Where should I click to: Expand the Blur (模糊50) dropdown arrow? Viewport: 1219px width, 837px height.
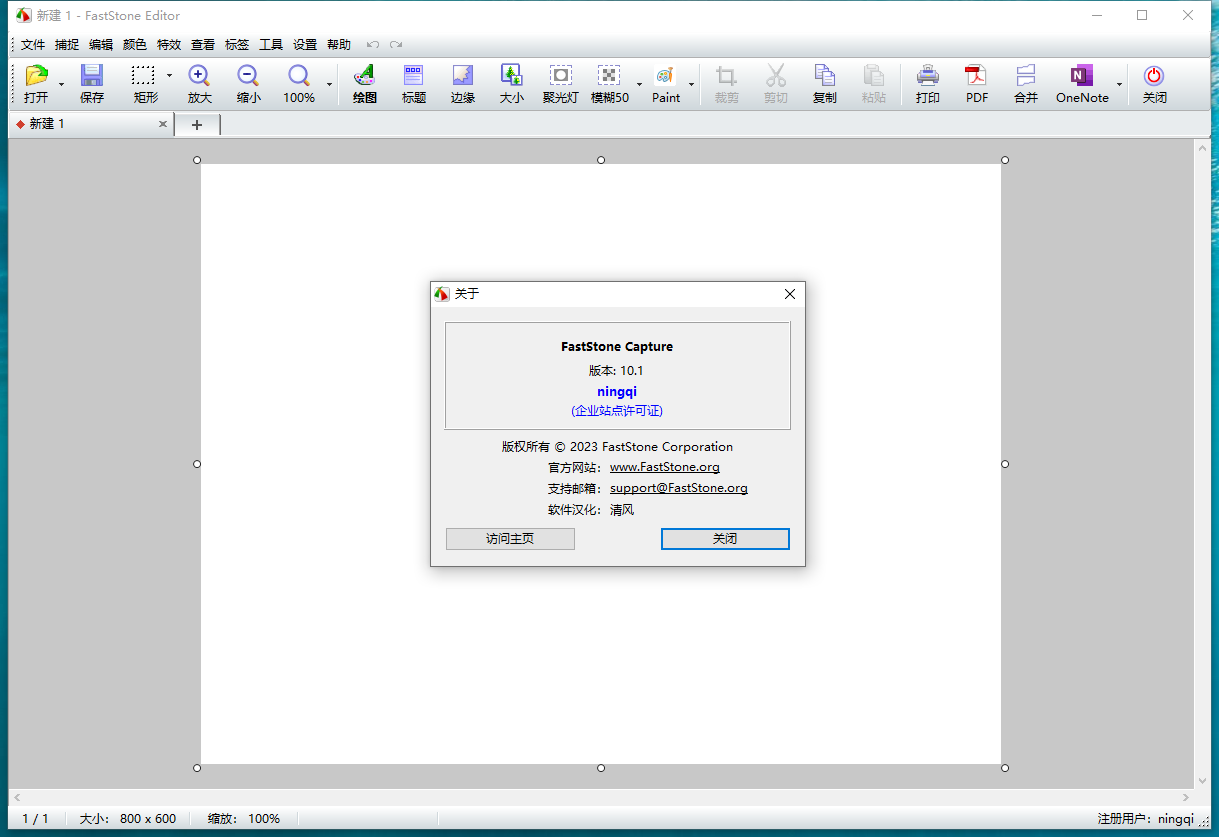click(x=639, y=84)
